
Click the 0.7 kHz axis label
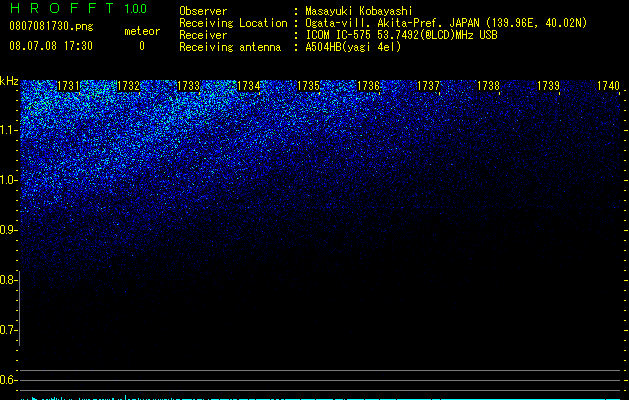coord(8,330)
